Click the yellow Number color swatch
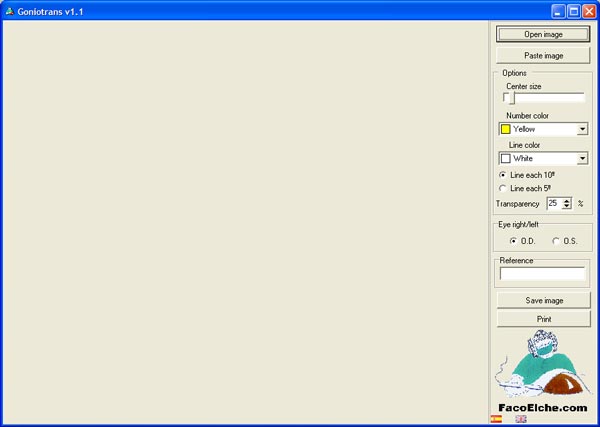 [x=506, y=129]
